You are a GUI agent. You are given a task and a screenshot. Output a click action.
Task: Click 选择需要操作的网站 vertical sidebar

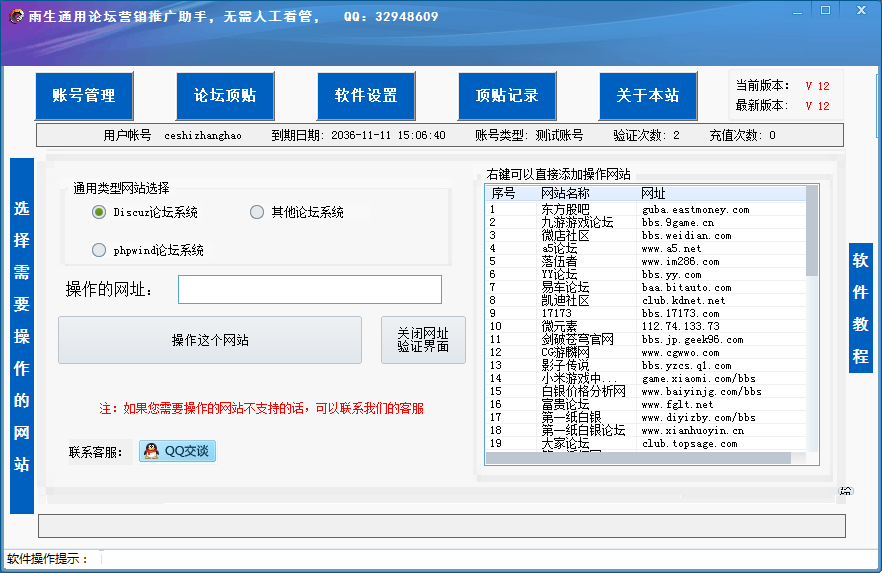click(x=22, y=336)
